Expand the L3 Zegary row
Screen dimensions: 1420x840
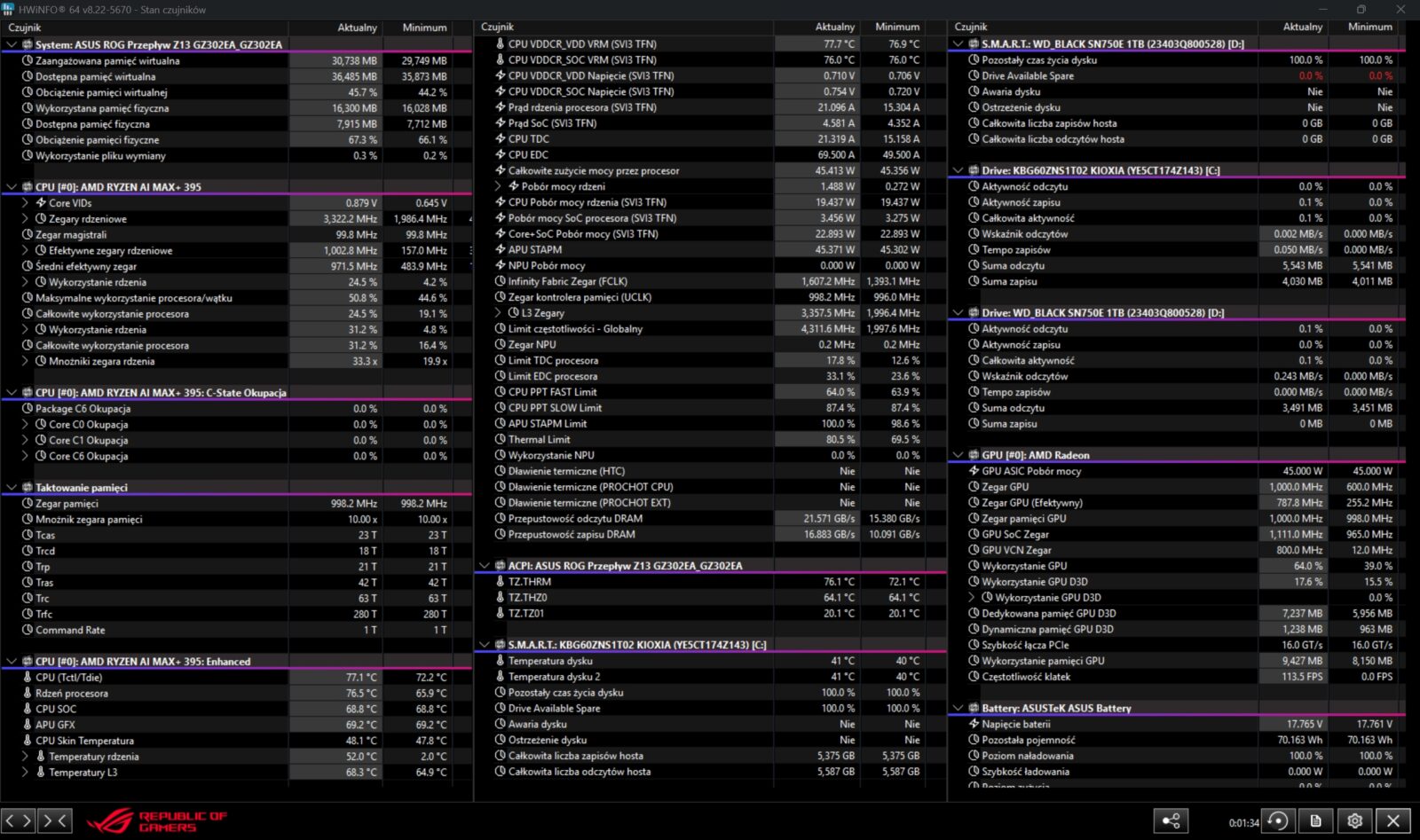(x=498, y=313)
